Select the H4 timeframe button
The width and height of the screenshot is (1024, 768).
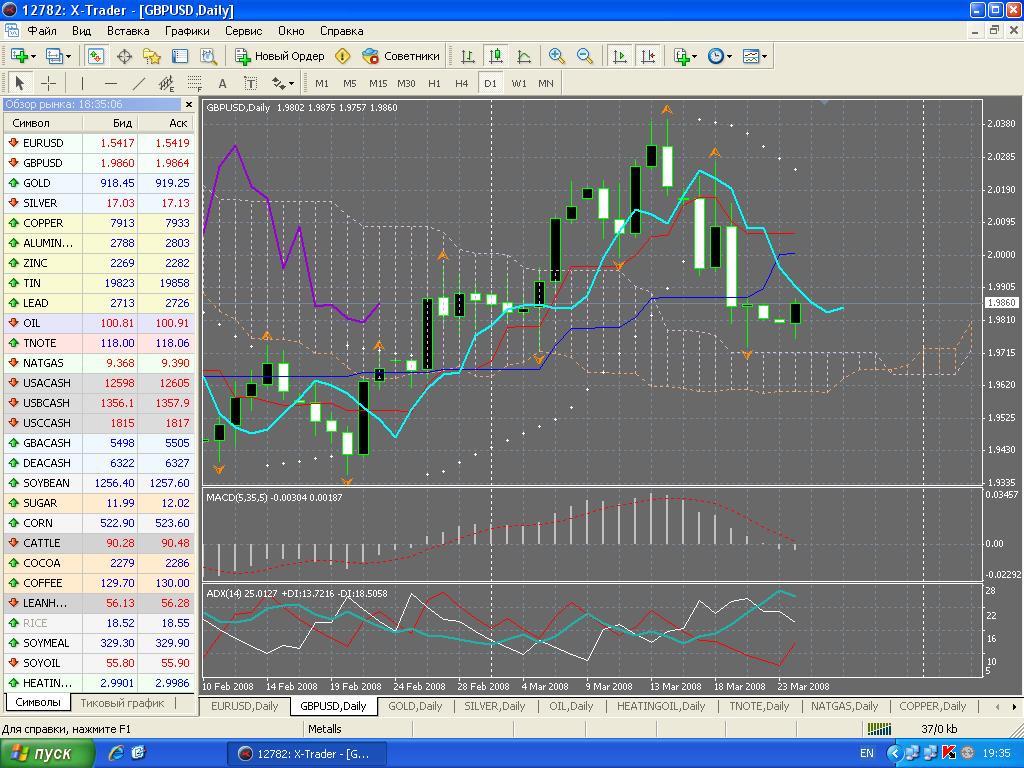[461, 83]
